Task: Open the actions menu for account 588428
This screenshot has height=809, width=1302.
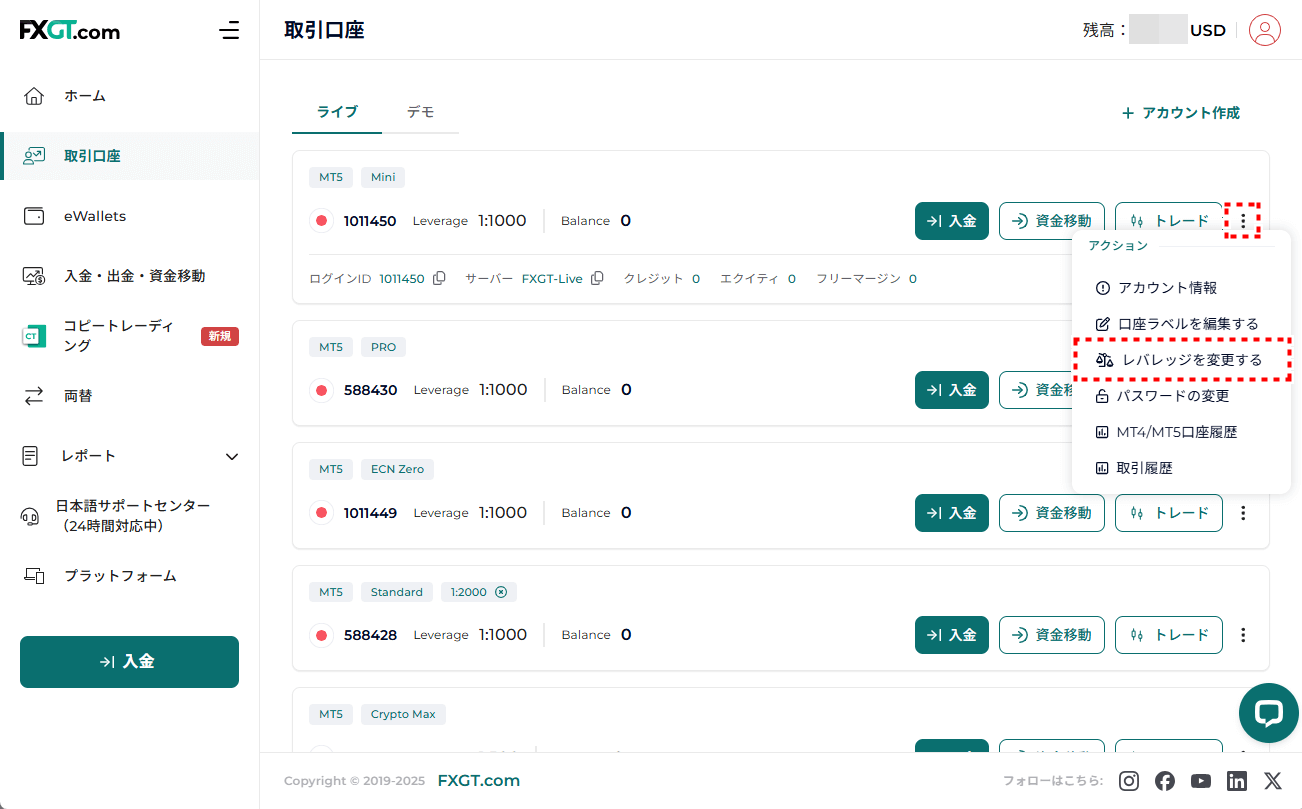Action: point(1243,635)
